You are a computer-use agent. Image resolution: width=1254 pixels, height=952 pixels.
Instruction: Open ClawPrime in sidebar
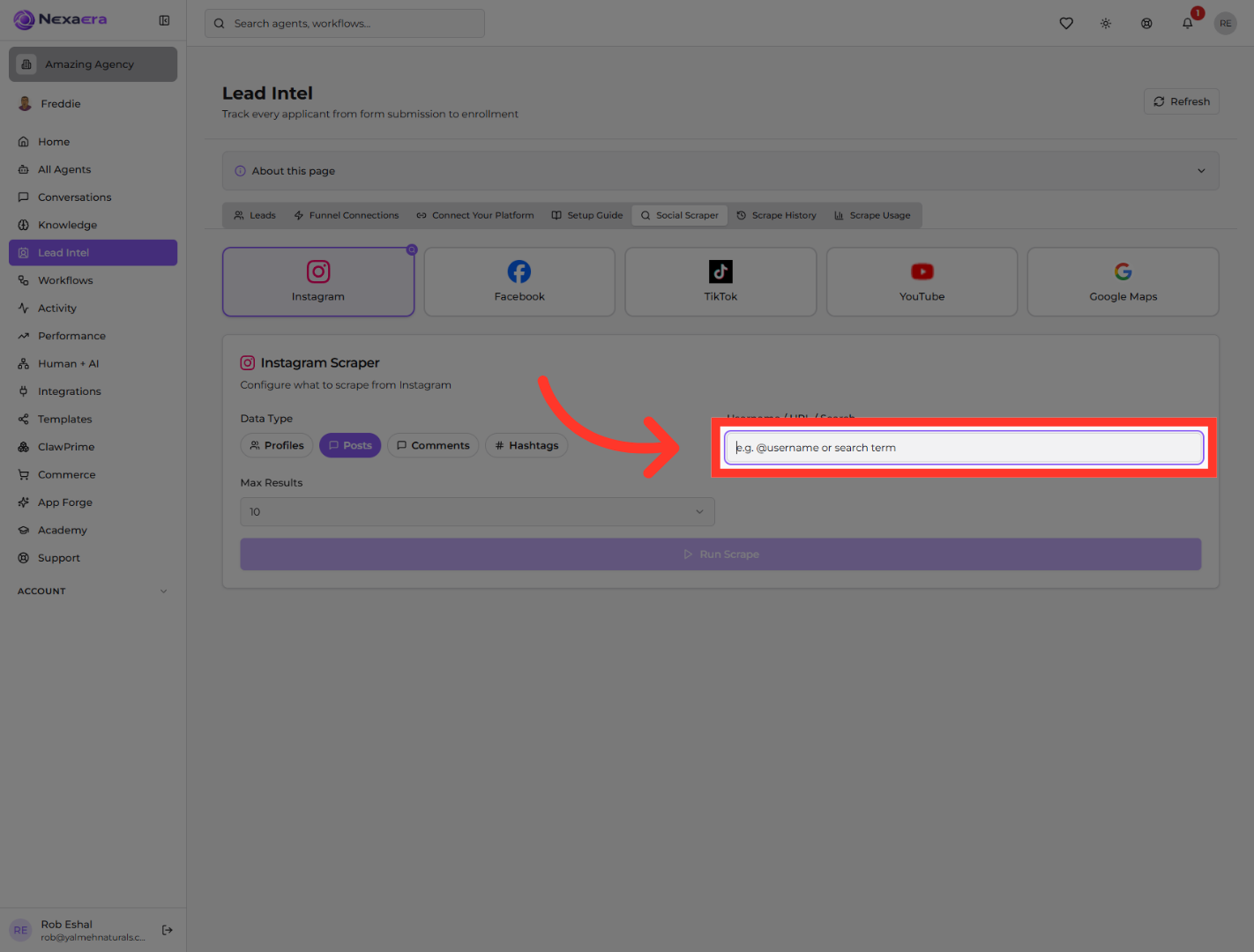93,447
